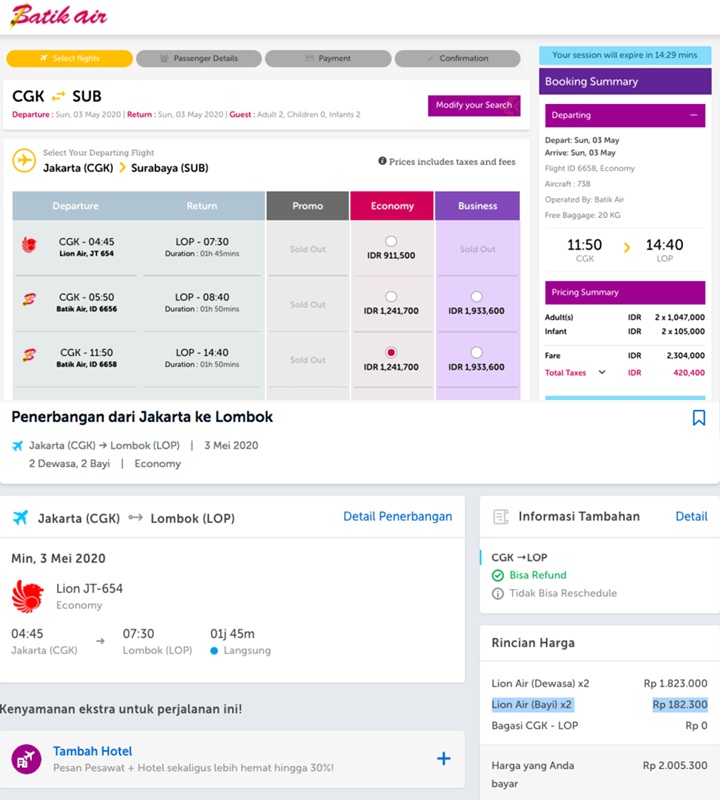
Task: Click the plus icon to add hotel
Action: 443,759
